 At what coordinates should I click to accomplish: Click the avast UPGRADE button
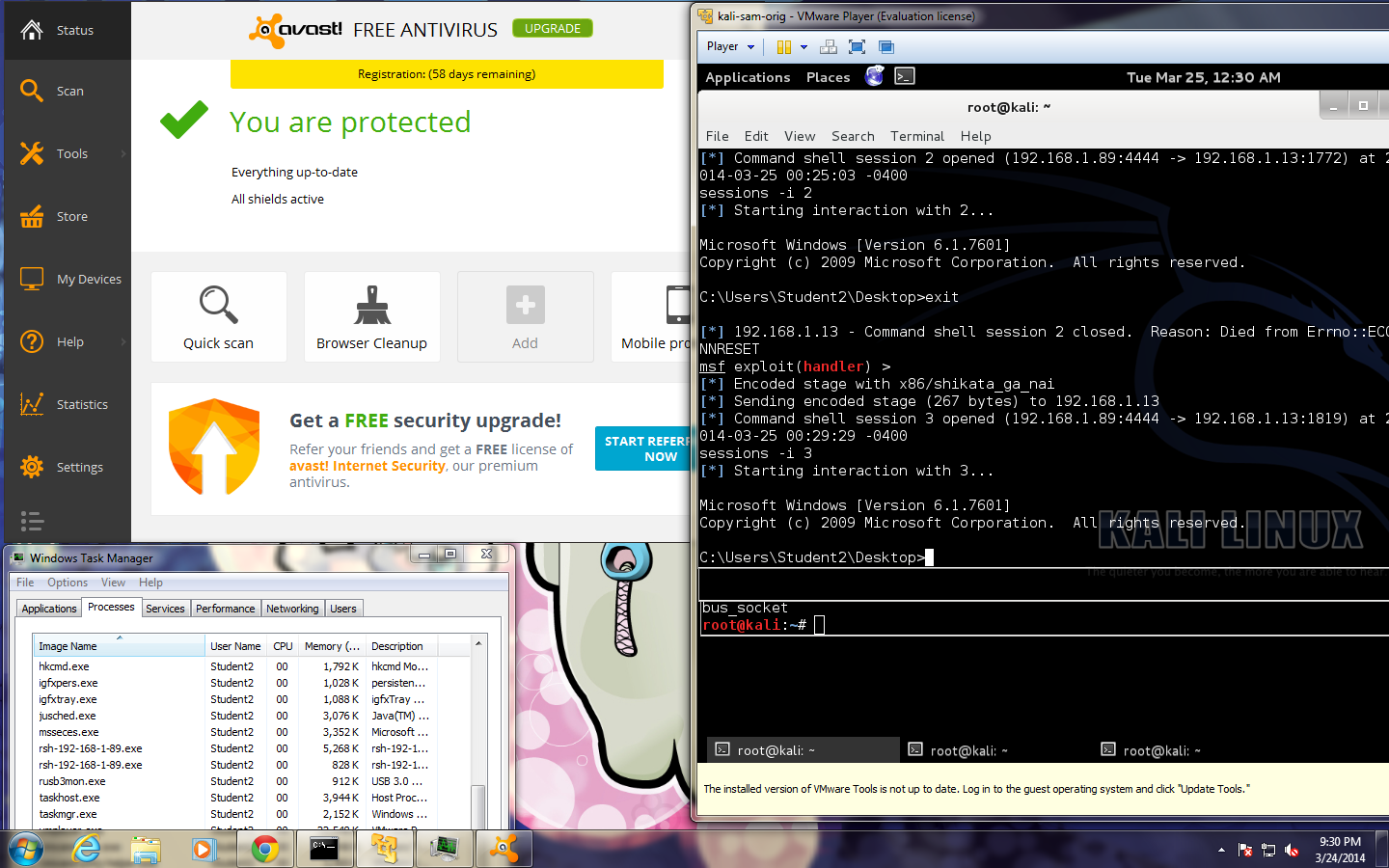pos(553,28)
